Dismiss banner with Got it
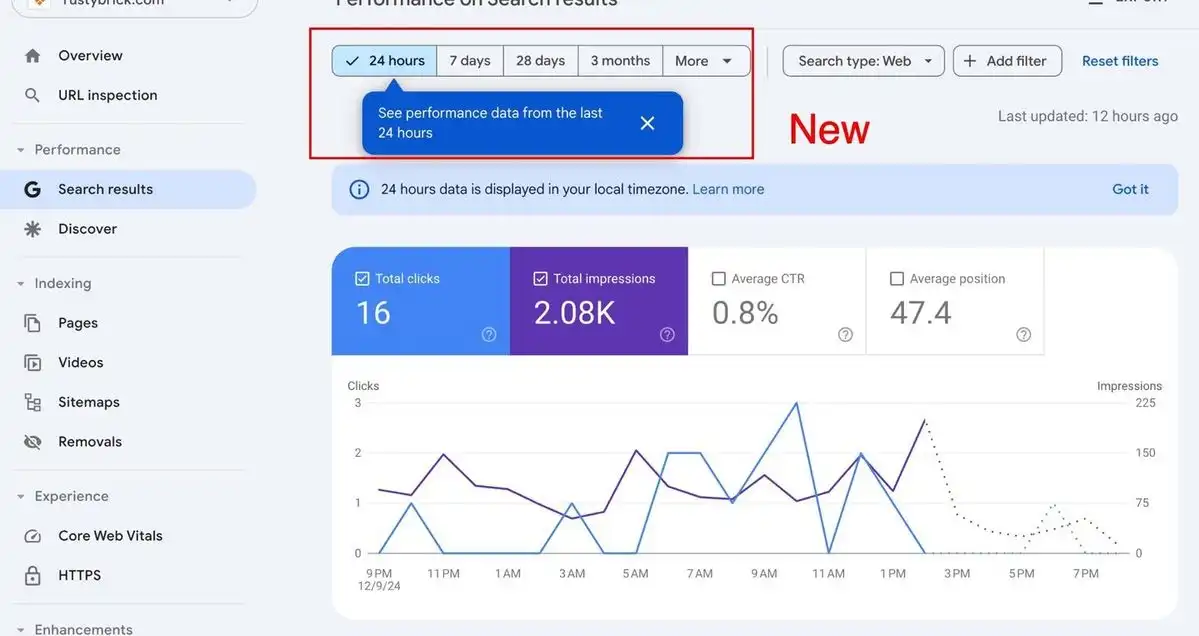This screenshot has height=636, width=1199. coord(1130,190)
